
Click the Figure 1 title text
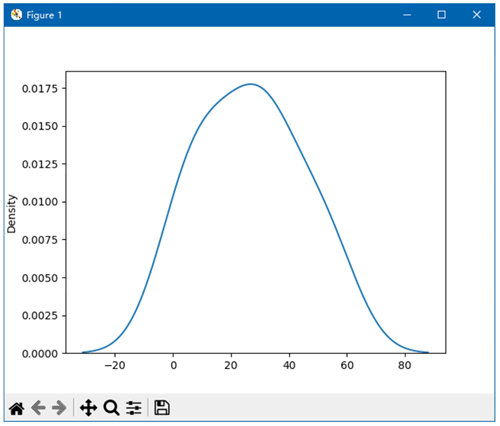[44, 15]
